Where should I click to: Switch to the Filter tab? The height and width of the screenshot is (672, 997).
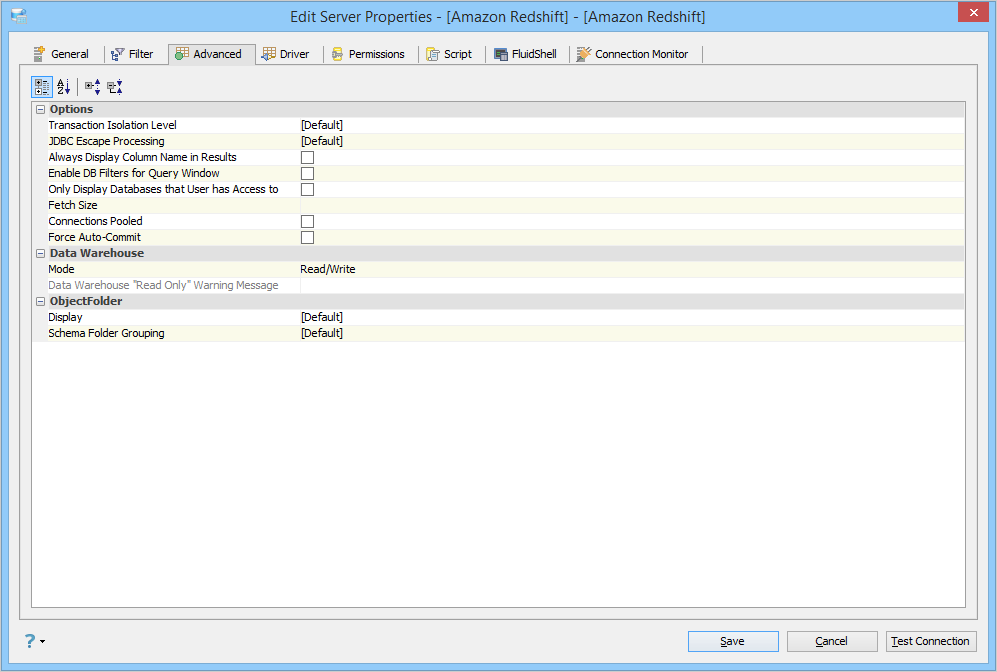coord(132,54)
